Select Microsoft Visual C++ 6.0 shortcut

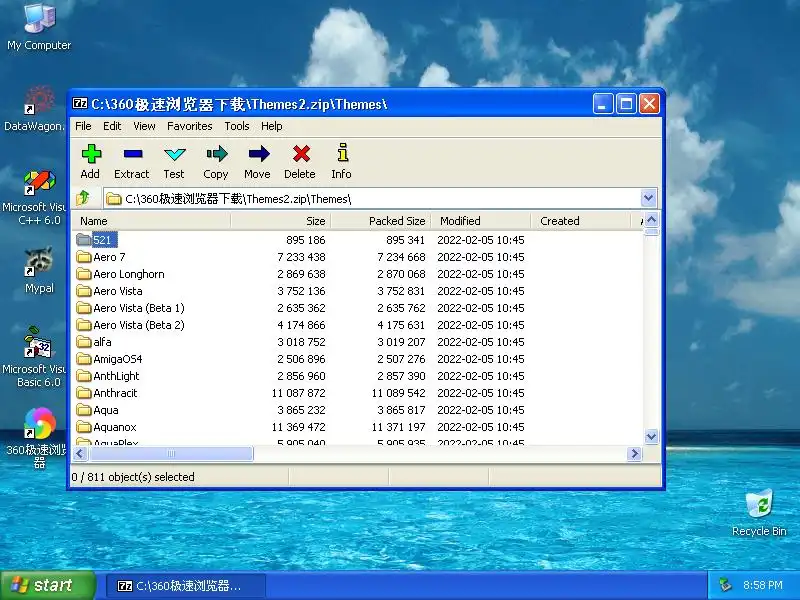35,198
